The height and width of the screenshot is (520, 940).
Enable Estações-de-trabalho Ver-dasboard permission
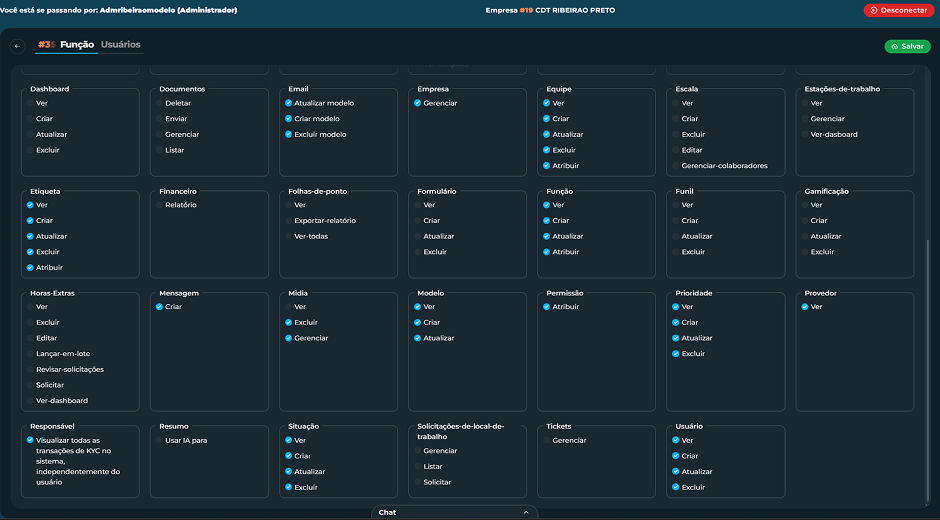pyautogui.click(x=805, y=134)
